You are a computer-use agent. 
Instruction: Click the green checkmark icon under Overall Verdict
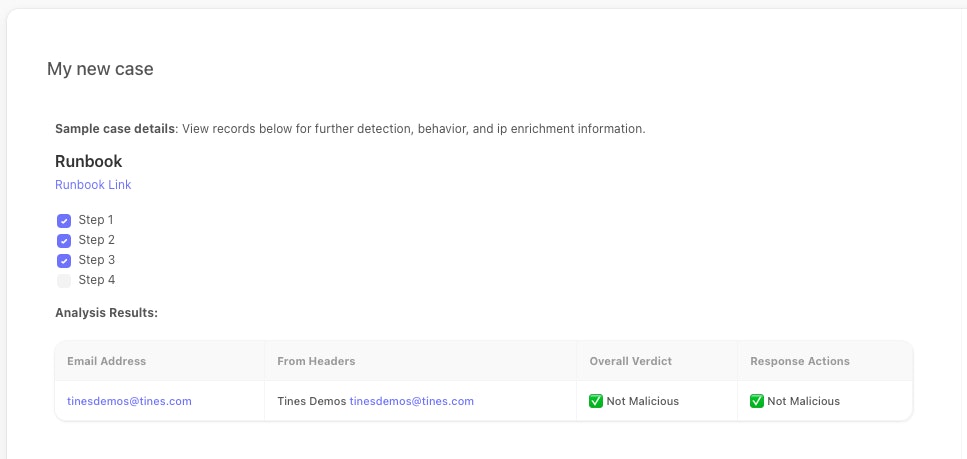[595, 401]
